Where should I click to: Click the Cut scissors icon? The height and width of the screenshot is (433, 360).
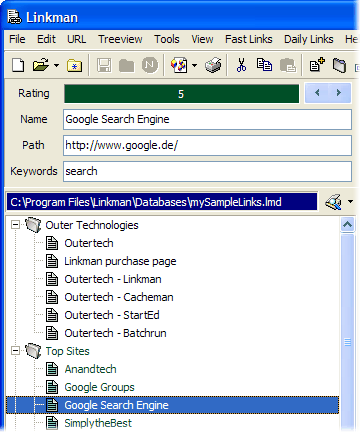coord(241,65)
